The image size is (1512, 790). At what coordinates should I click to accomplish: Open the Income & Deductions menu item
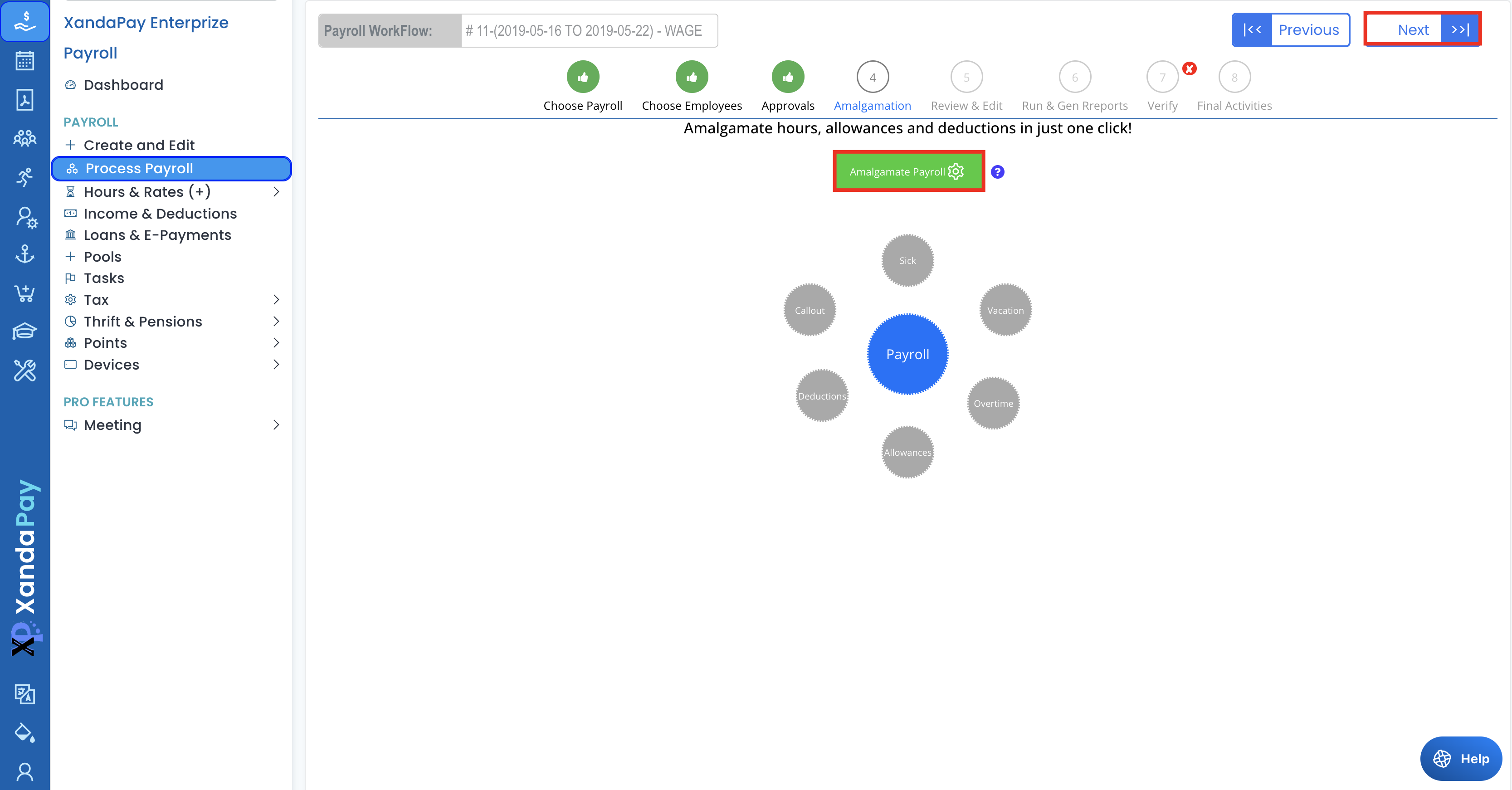pyautogui.click(x=160, y=214)
